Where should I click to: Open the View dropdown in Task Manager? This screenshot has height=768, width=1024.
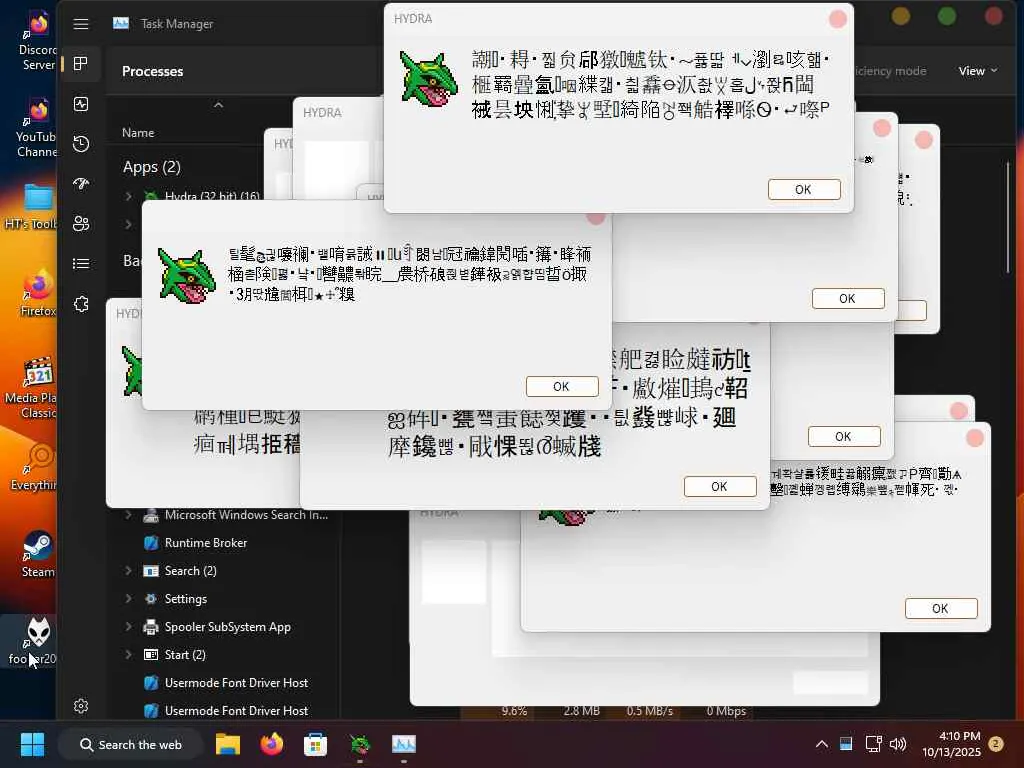click(x=978, y=71)
